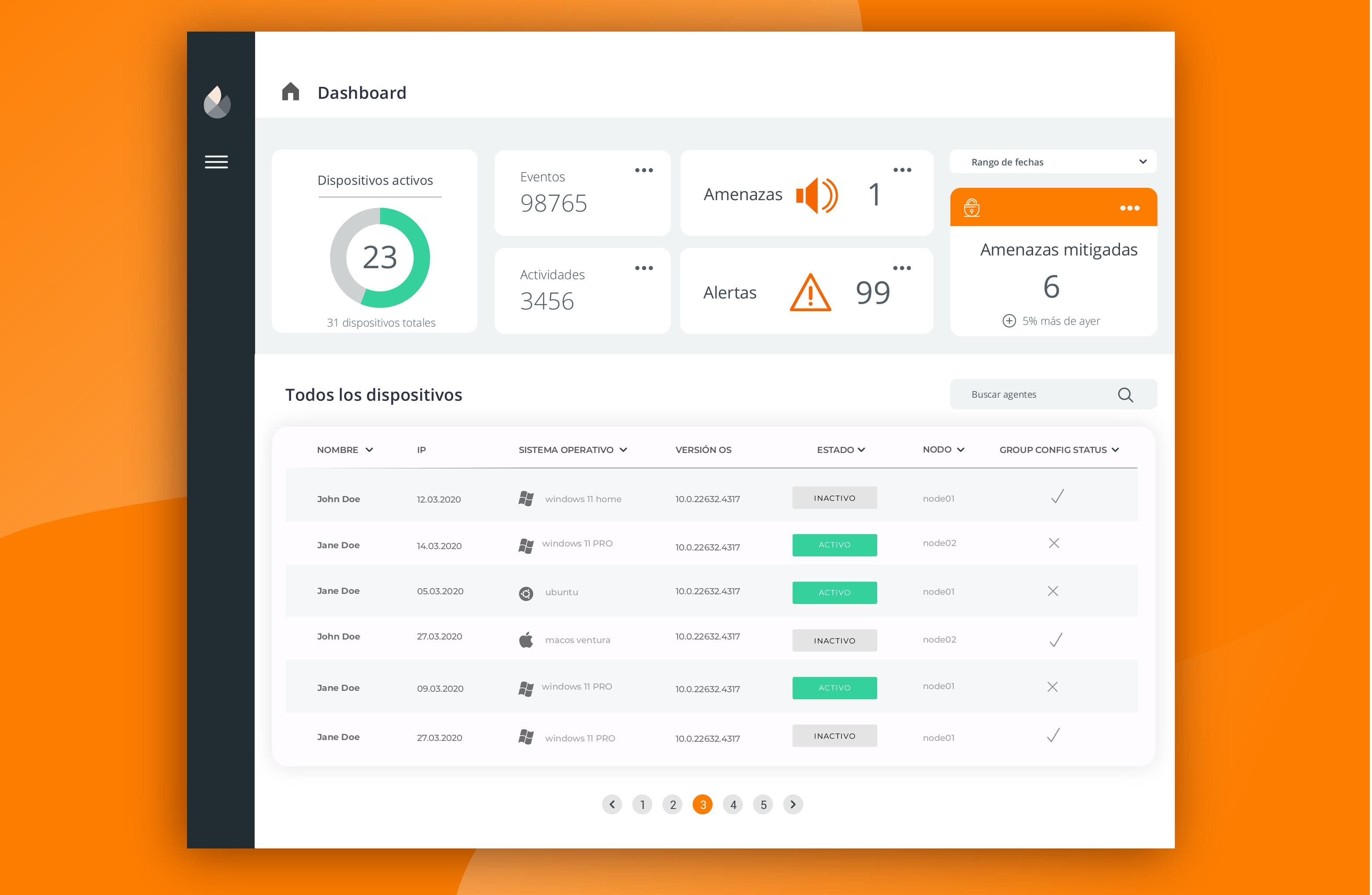
Task: Click the Amenazas mitigadas count 6
Action: [x=1052, y=287]
